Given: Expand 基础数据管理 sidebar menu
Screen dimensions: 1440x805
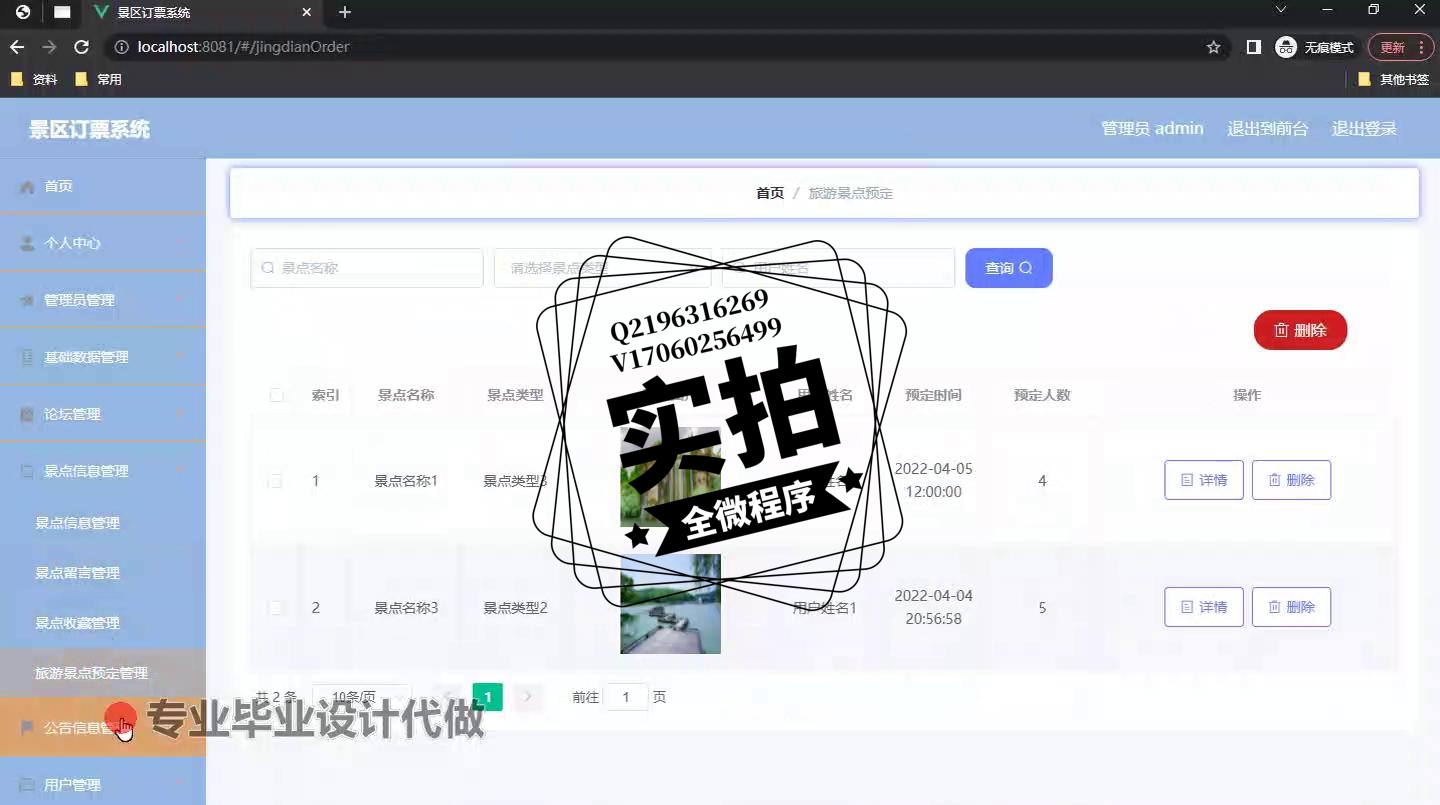Looking at the screenshot, I should 103,357.
